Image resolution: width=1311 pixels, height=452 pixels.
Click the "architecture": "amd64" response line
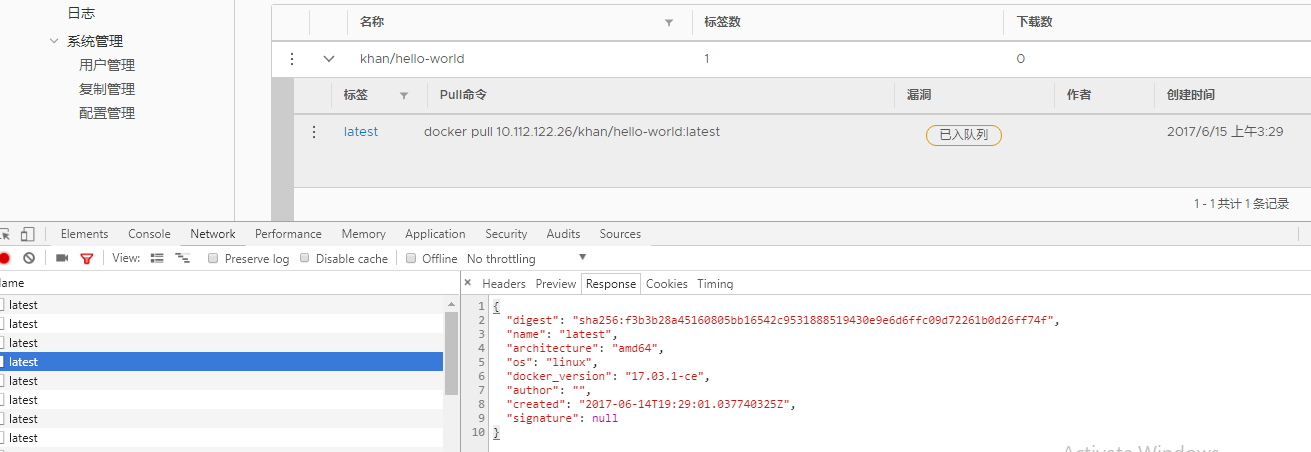click(x=585, y=348)
